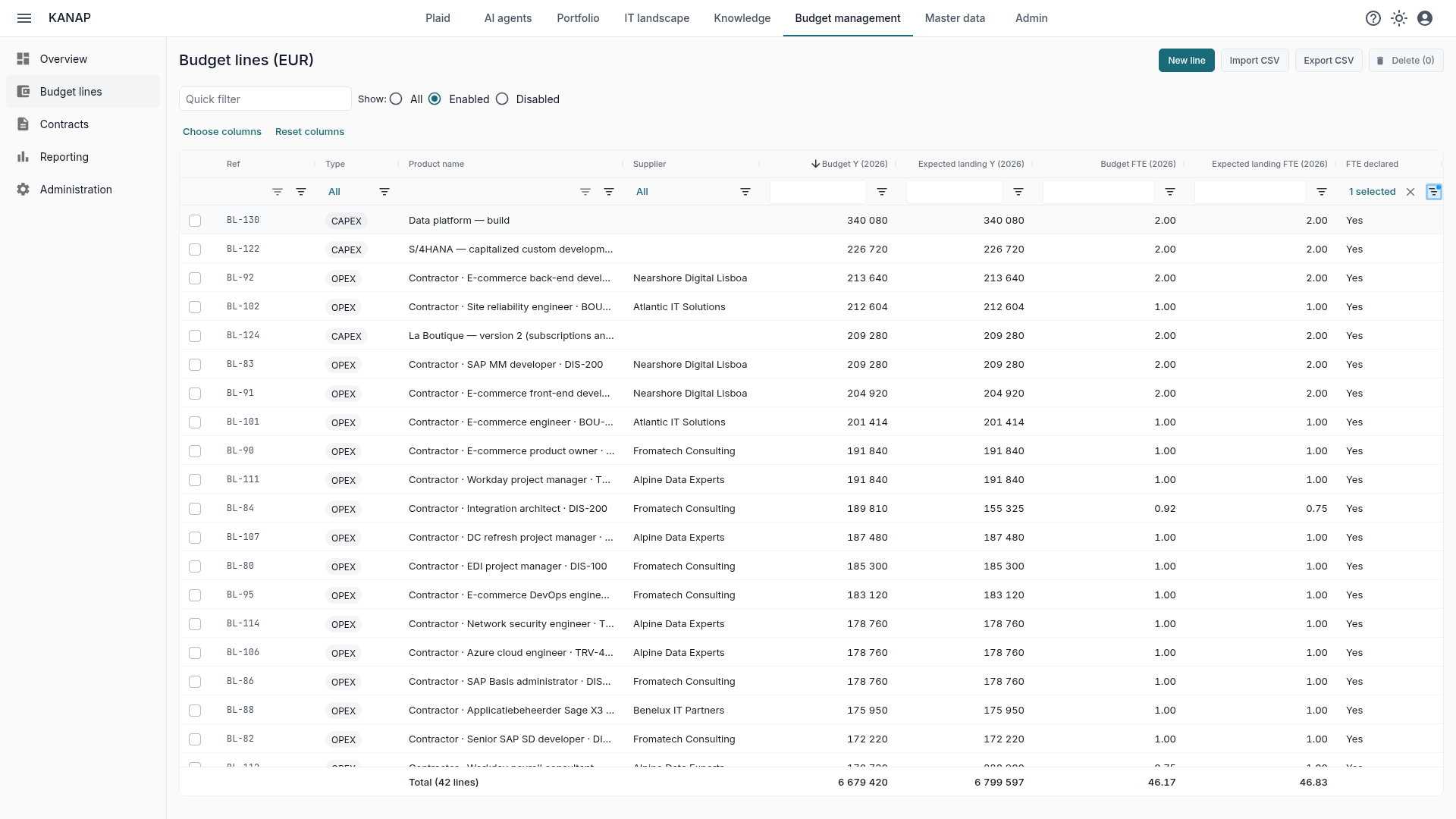Select the 'Enabled' radio button
The image size is (1456, 819).
(435, 99)
